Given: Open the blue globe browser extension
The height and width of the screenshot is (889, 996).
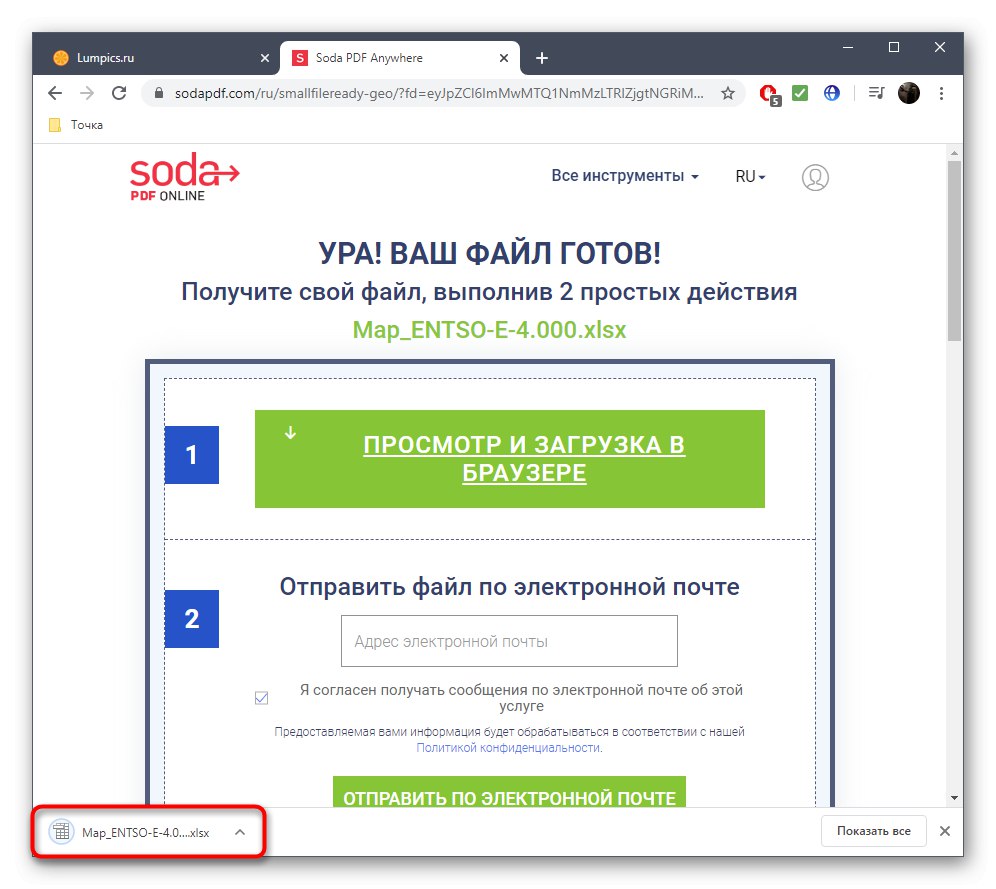Looking at the screenshot, I should 832,93.
